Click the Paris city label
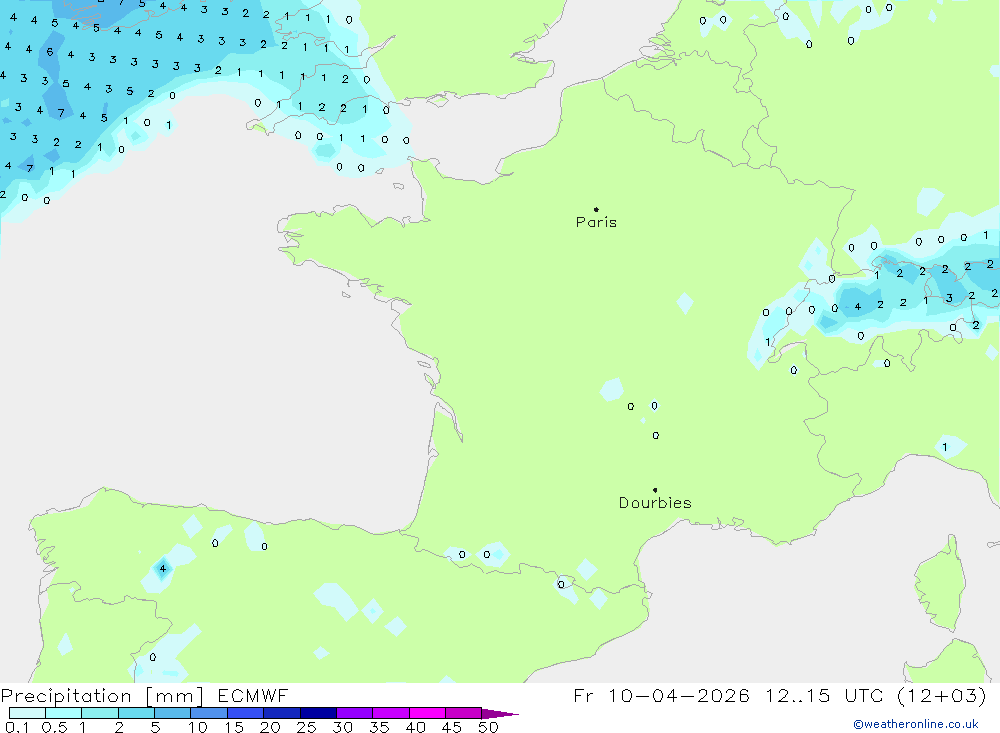Image resolution: width=1000 pixels, height=733 pixels. click(x=596, y=222)
